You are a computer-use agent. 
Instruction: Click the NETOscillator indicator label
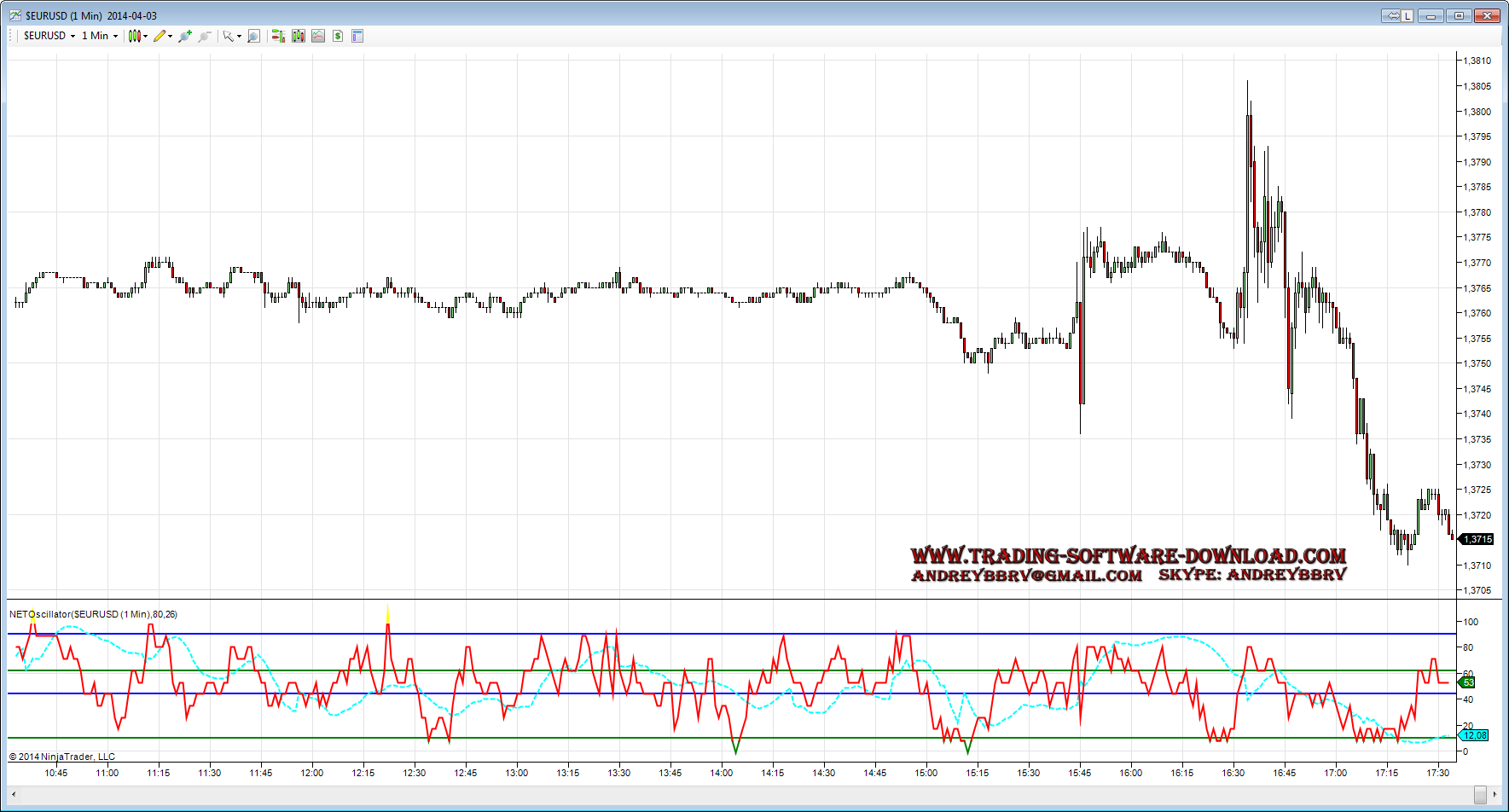(93, 614)
